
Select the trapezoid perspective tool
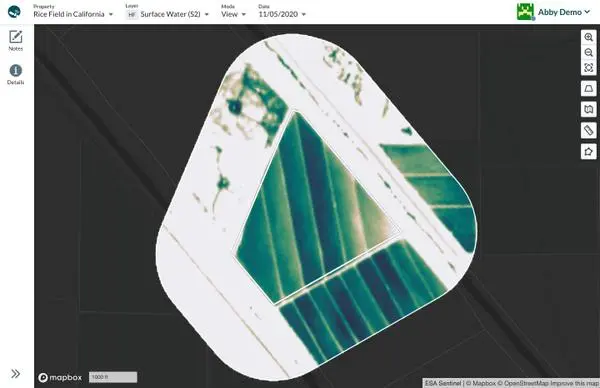pyautogui.click(x=589, y=89)
